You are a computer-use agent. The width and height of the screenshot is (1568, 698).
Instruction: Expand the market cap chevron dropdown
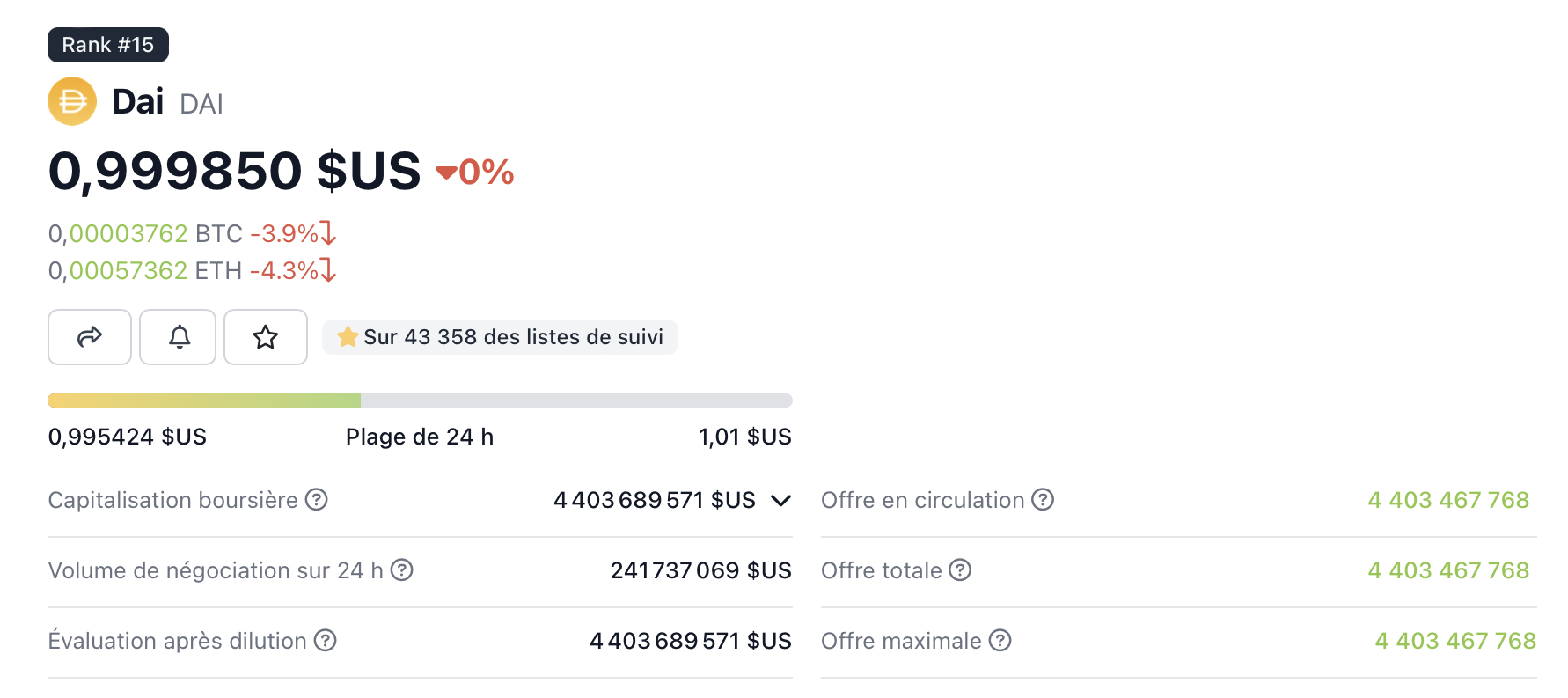coord(780,501)
